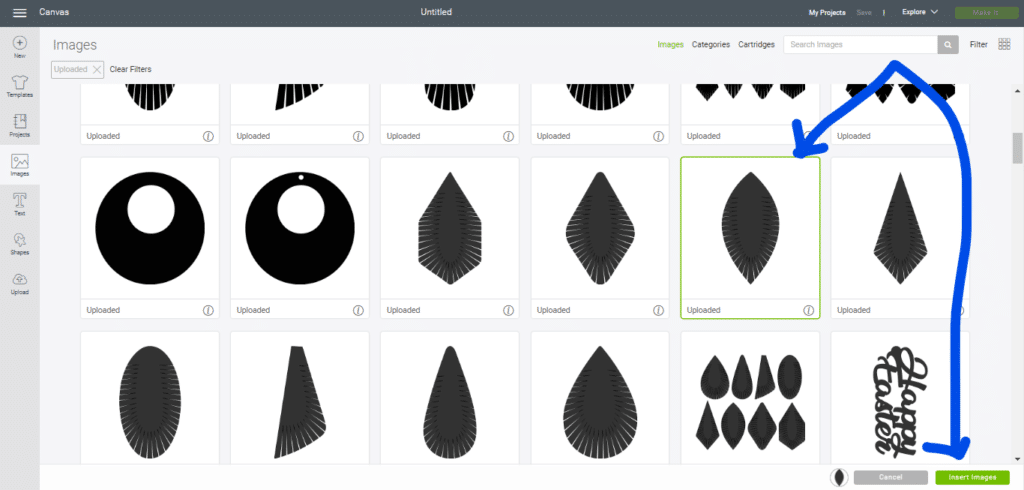This screenshot has width=1024, height=490.
Task: Switch to Images tab
Action: click(x=670, y=44)
